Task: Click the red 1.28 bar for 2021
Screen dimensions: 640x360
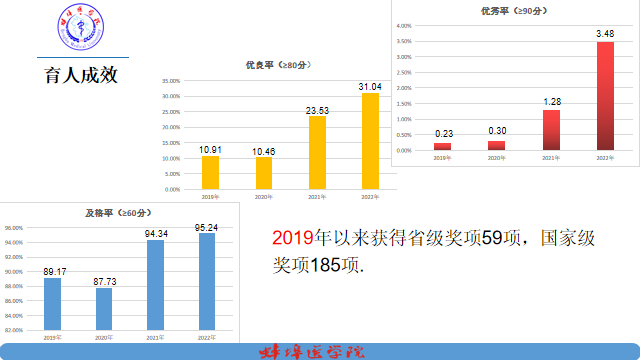Action: 551,130
